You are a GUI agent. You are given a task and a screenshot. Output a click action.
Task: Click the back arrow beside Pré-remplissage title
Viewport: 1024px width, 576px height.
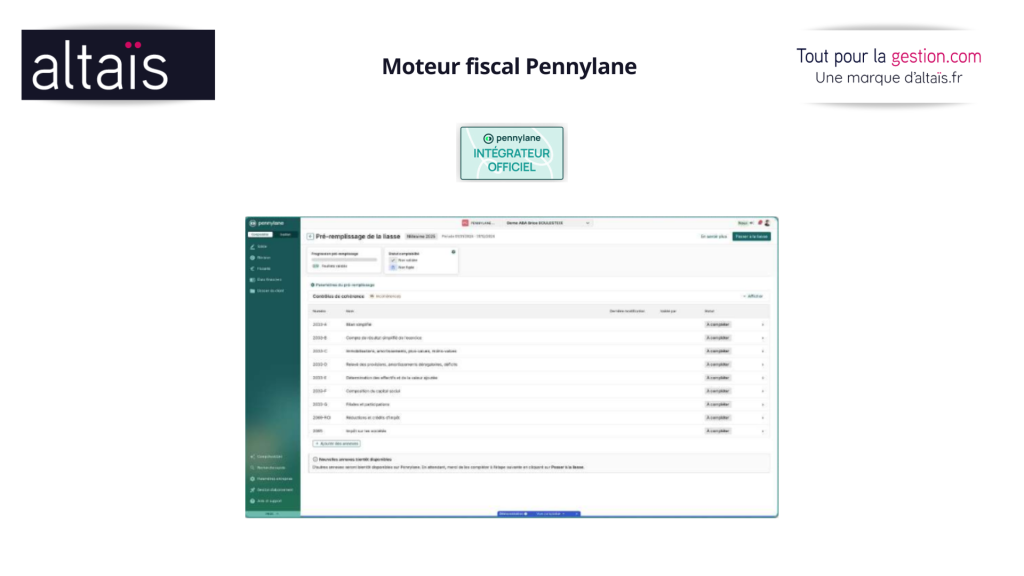[x=310, y=237]
